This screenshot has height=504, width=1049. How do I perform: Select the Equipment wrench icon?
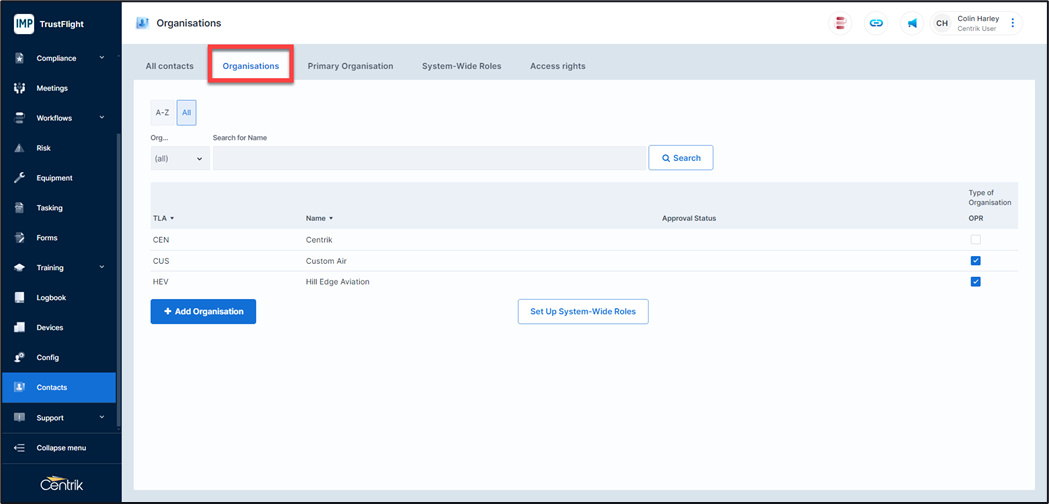tap(19, 178)
